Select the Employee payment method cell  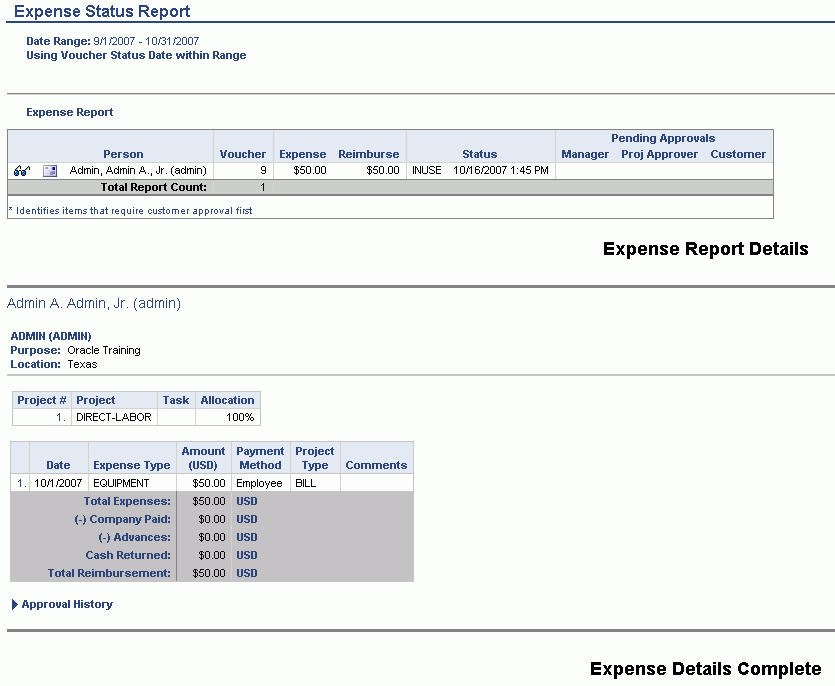[x=259, y=482]
